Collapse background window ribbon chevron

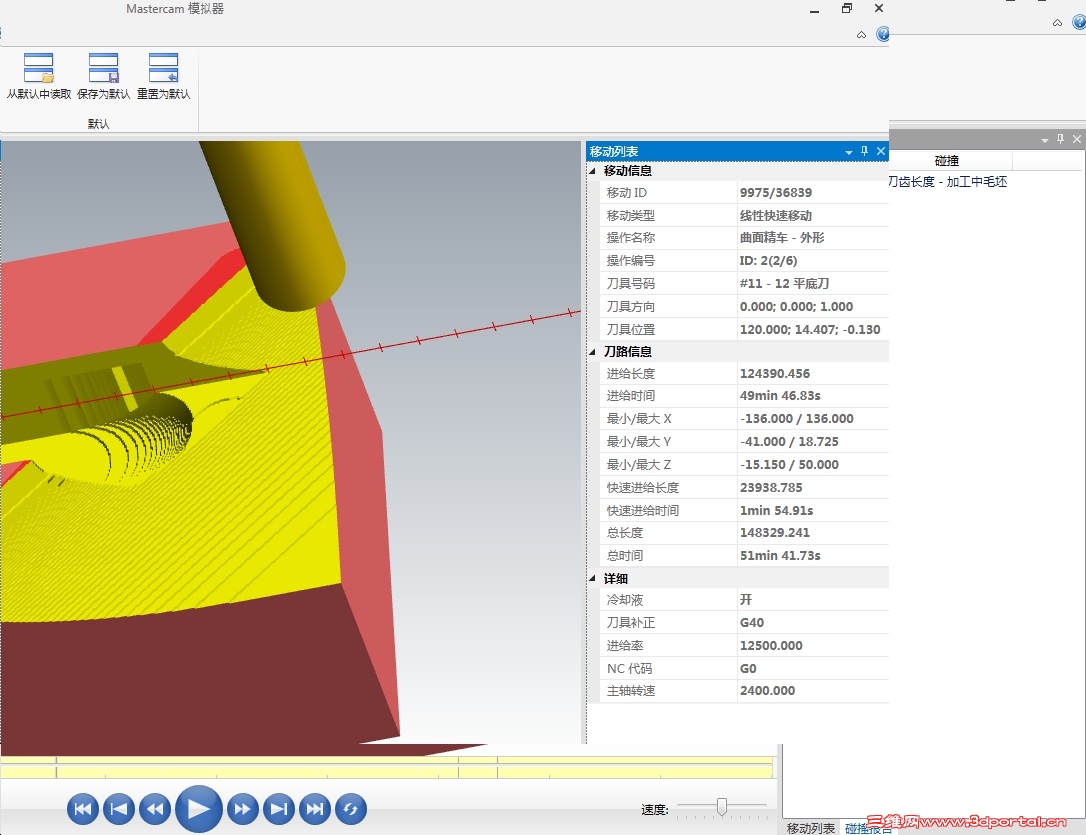tap(1057, 23)
